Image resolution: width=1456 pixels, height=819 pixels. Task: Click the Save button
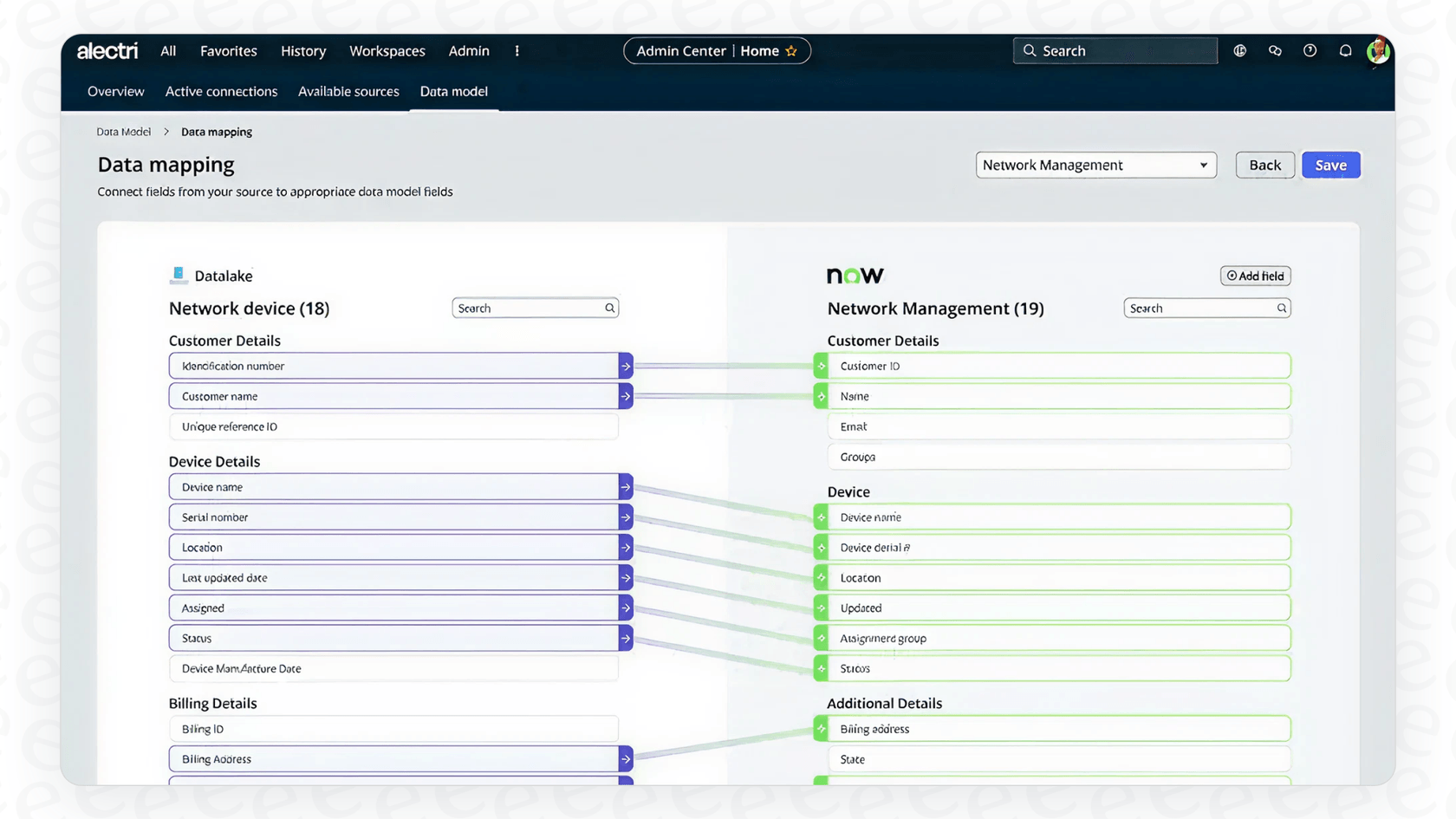coord(1330,165)
